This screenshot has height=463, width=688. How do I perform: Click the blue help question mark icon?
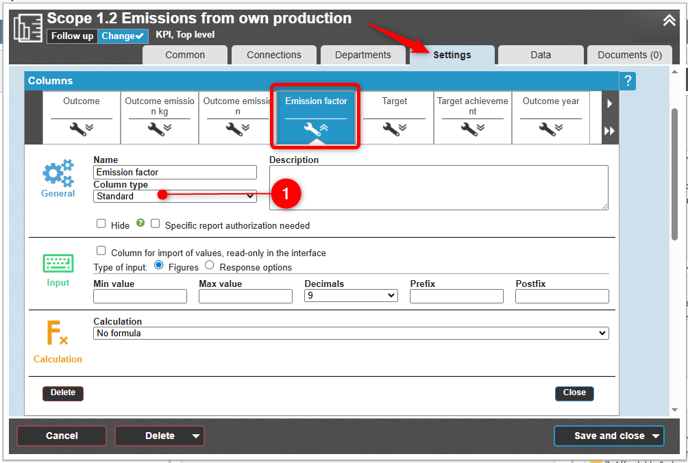(628, 81)
